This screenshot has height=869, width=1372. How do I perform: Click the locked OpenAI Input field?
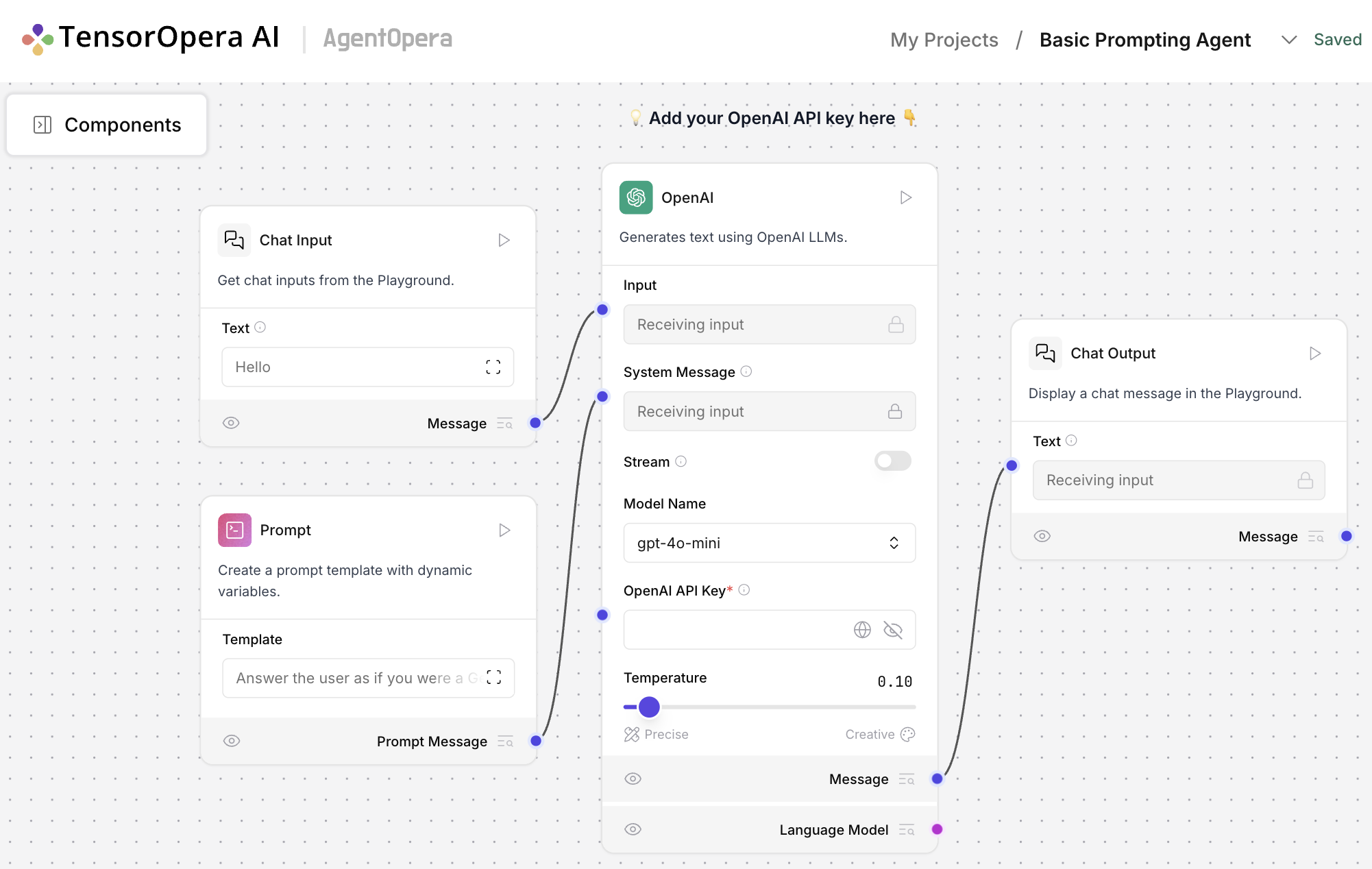click(769, 324)
